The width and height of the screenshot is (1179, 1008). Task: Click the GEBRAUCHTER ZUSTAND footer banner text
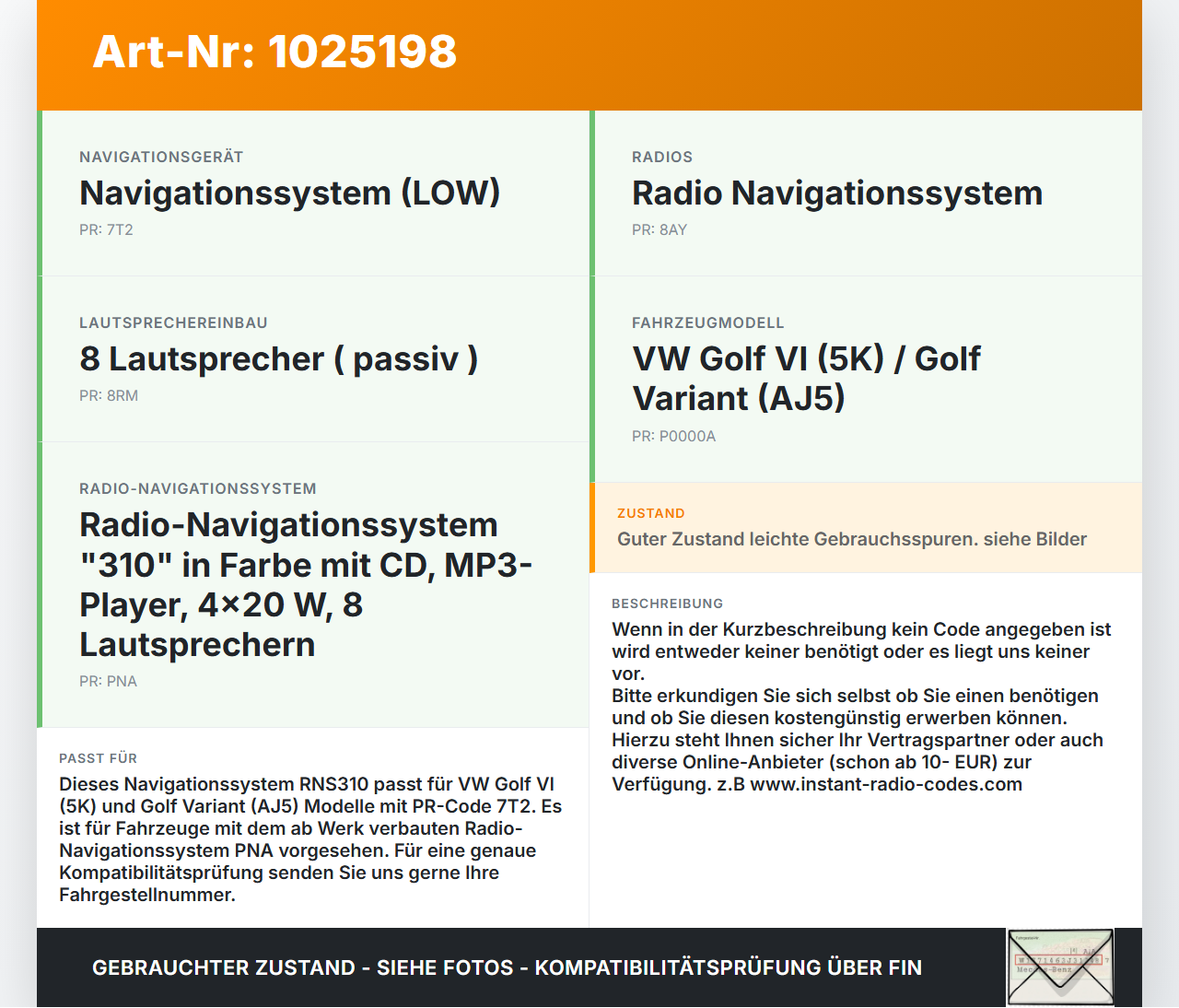pyautogui.click(x=507, y=967)
